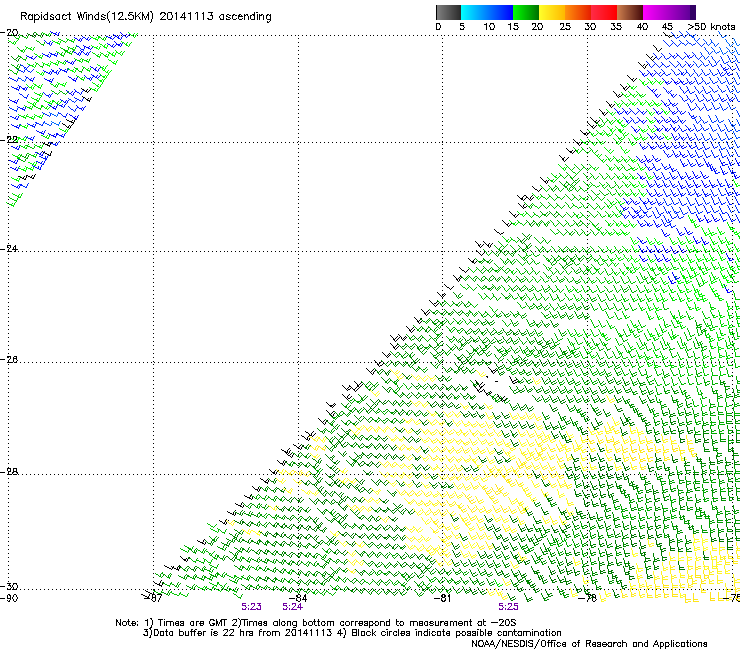Select the '10' legend scale label
This screenshot has width=740, height=650.
pos(489,27)
